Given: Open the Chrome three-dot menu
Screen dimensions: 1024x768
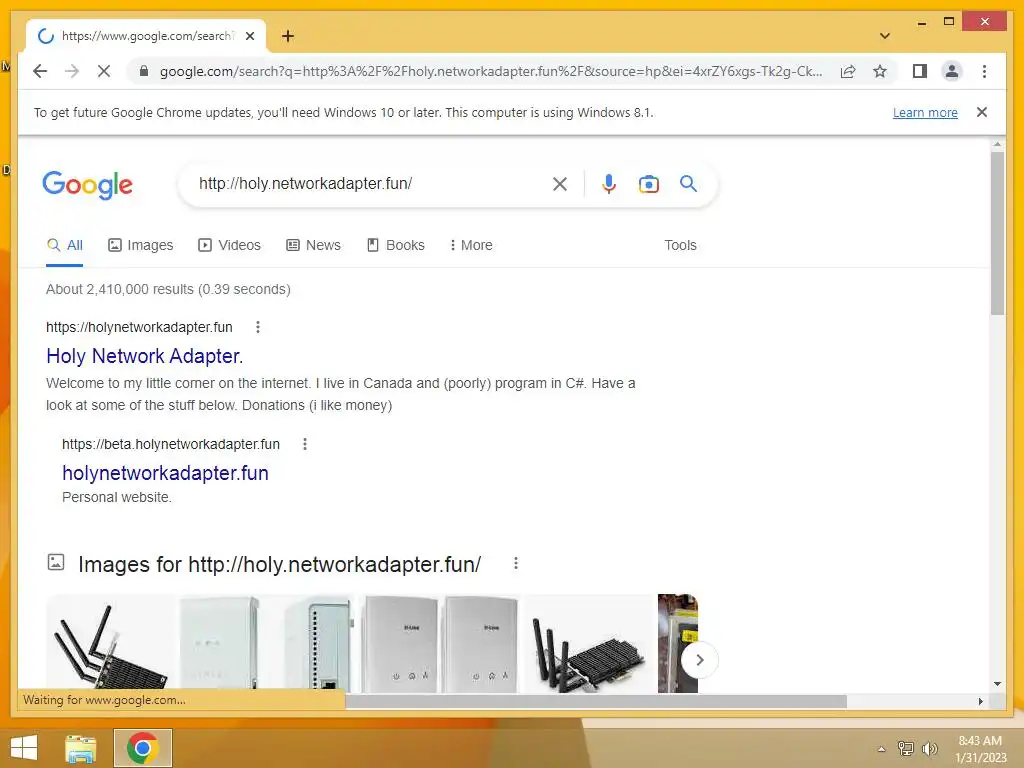Looking at the screenshot, I should pos(984,71).
